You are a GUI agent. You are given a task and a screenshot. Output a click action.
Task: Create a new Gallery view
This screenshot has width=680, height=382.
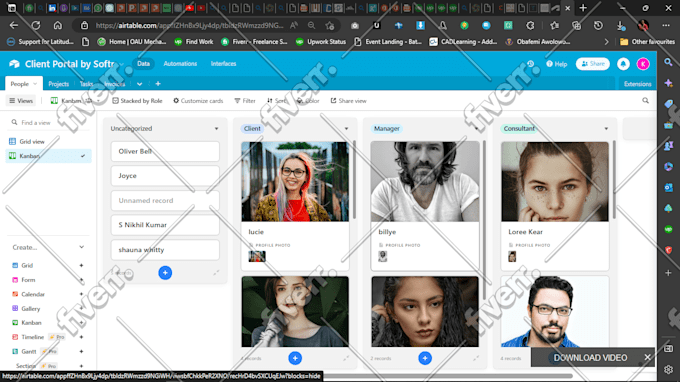point(48,308)
